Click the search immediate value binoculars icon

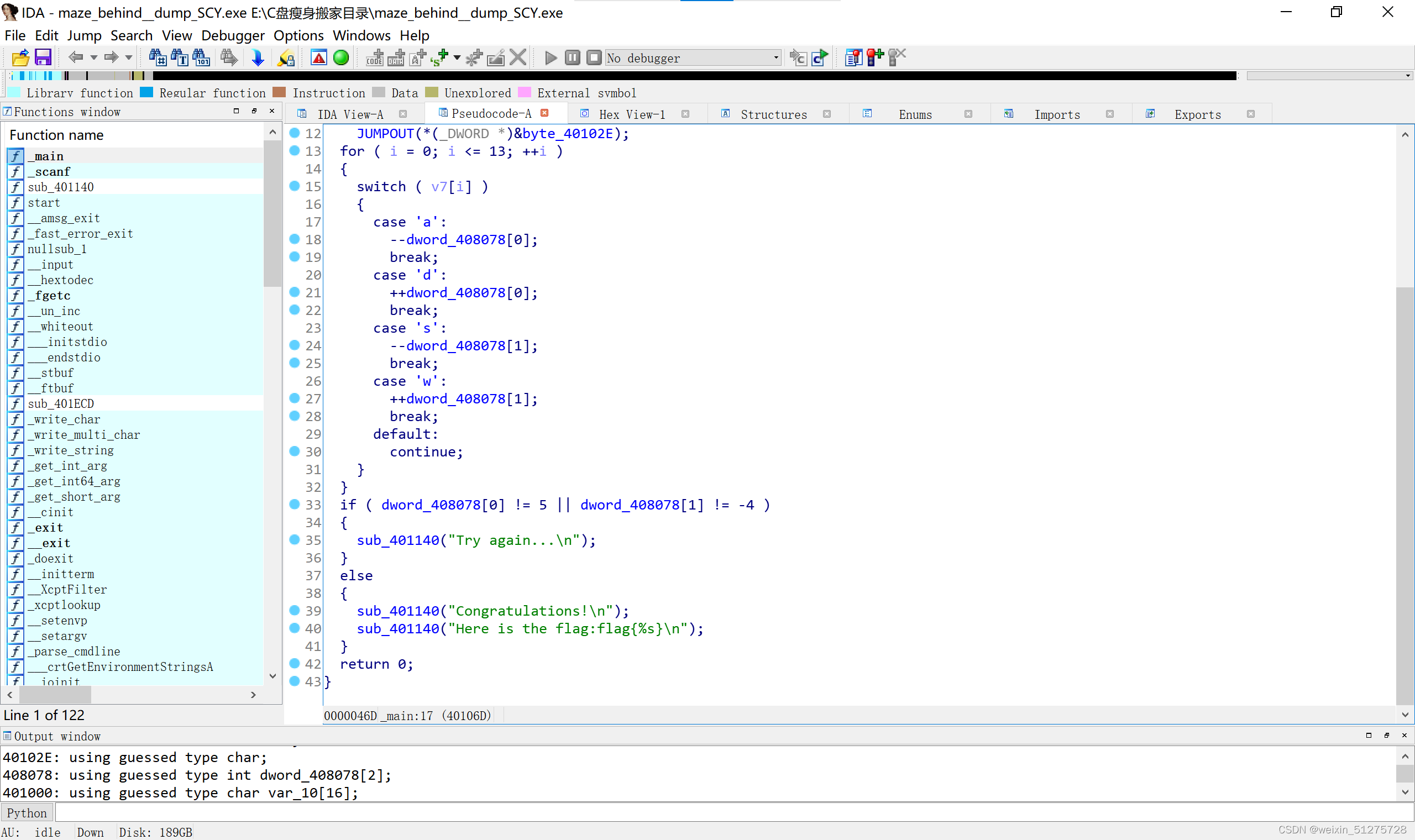[158, 57]
